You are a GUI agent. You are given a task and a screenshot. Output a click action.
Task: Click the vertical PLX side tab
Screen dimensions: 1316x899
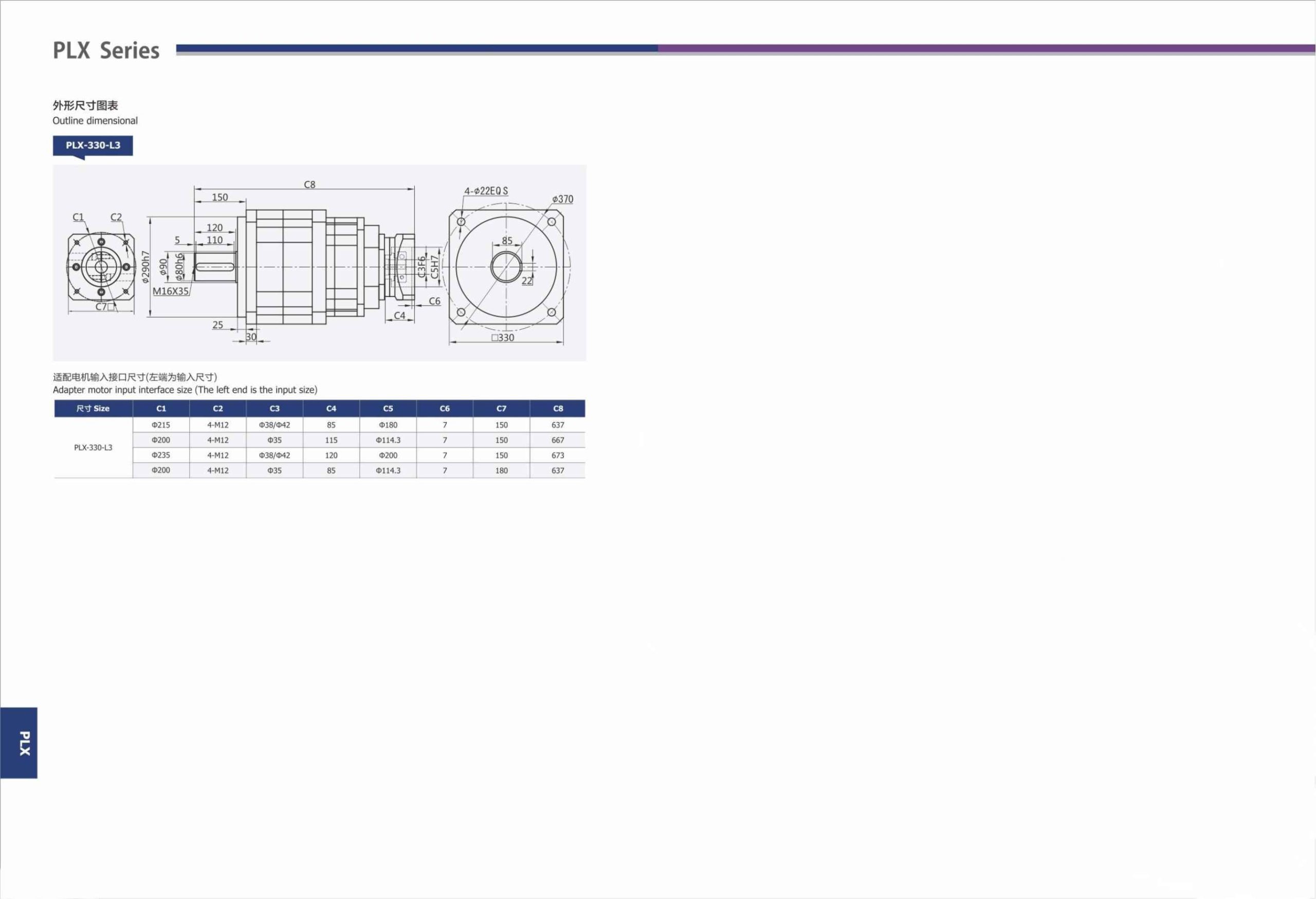tap(19, 743)
